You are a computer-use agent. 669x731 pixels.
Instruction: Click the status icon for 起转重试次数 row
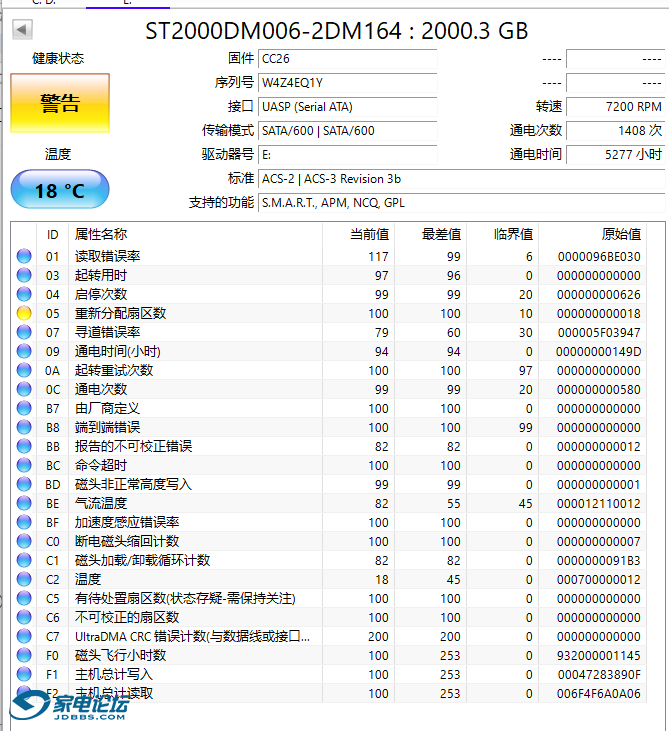(24, 370)
